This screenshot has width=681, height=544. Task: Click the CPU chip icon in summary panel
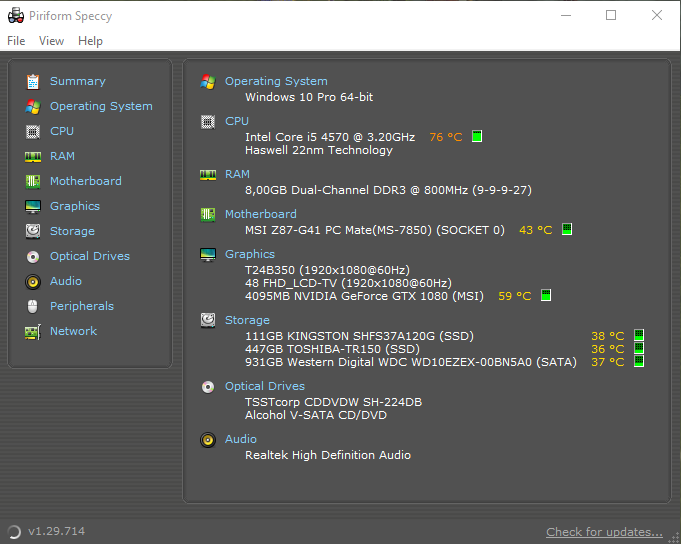tap(208, 122)
